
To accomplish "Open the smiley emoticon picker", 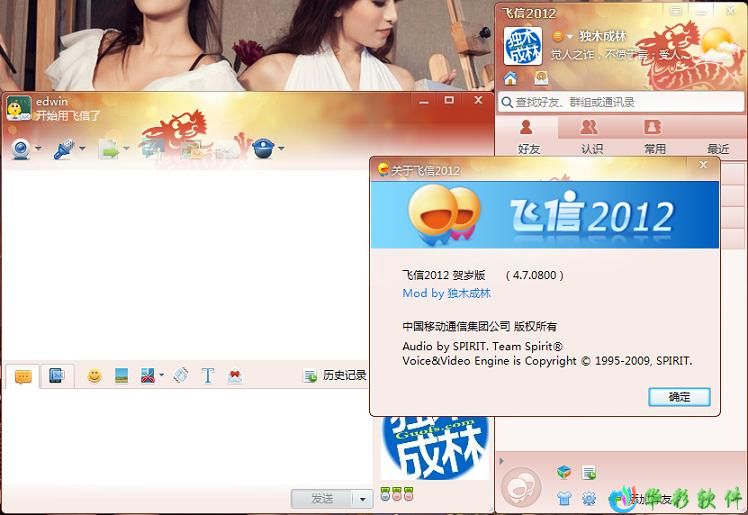I will pos(94,376).
